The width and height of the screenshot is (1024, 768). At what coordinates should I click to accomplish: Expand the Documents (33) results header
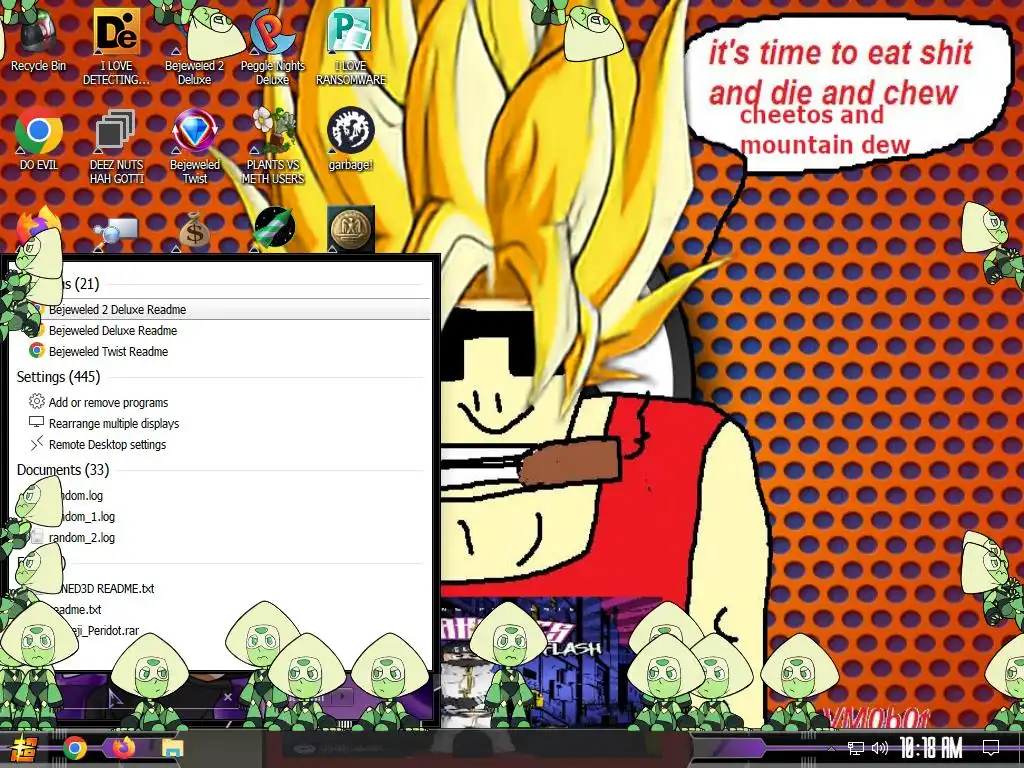[63, 470]
